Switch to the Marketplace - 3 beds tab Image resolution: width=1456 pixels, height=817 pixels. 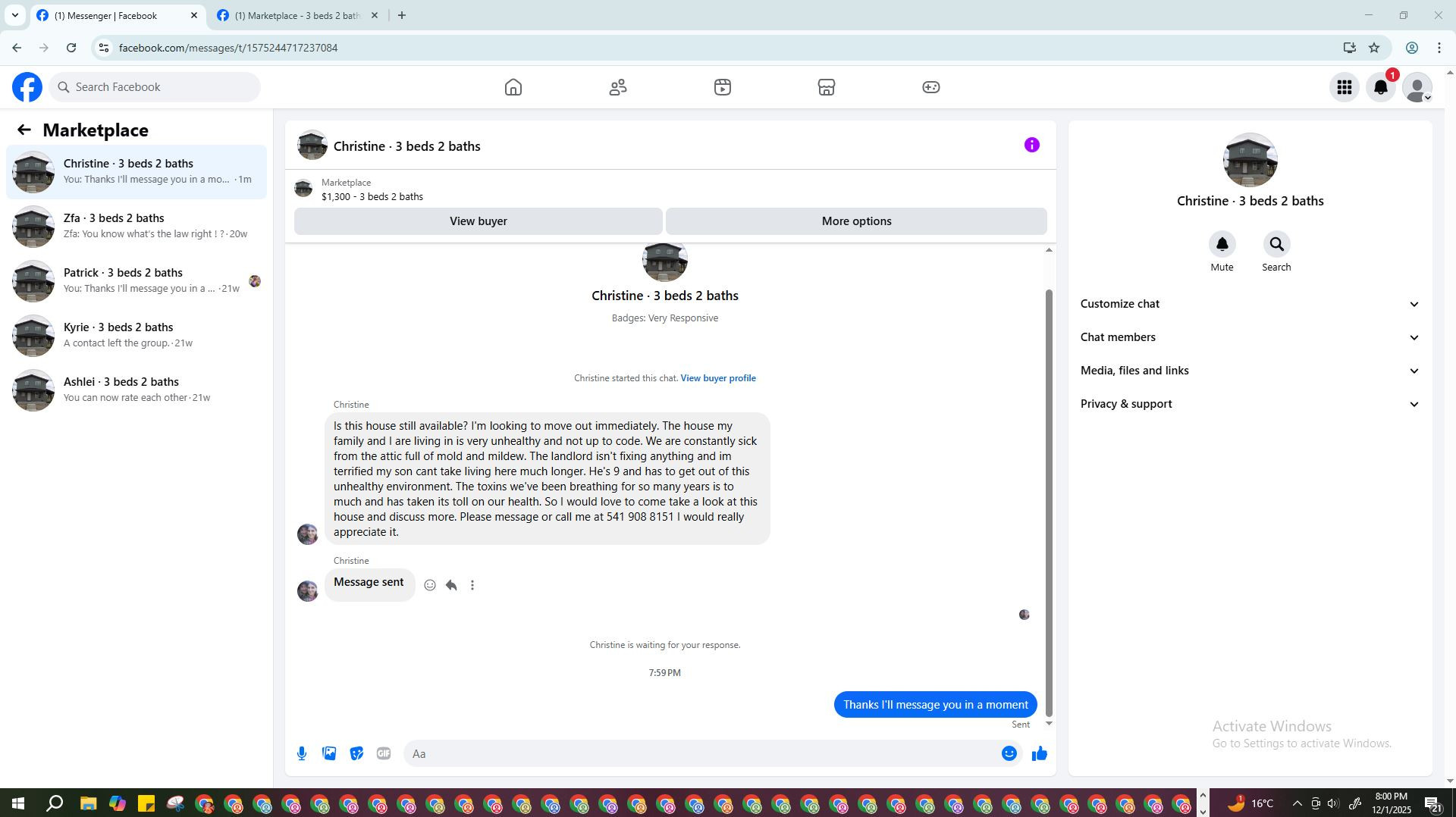click(298, 16)
